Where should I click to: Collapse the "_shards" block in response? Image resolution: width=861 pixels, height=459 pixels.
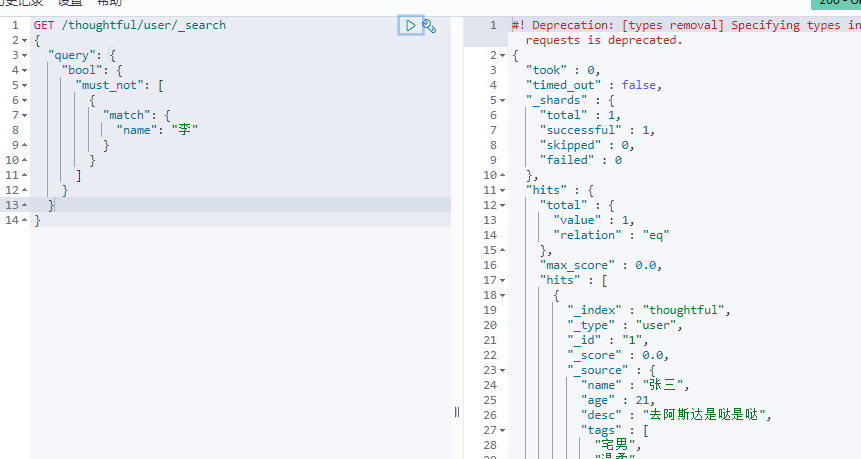[x=502, y=100]
